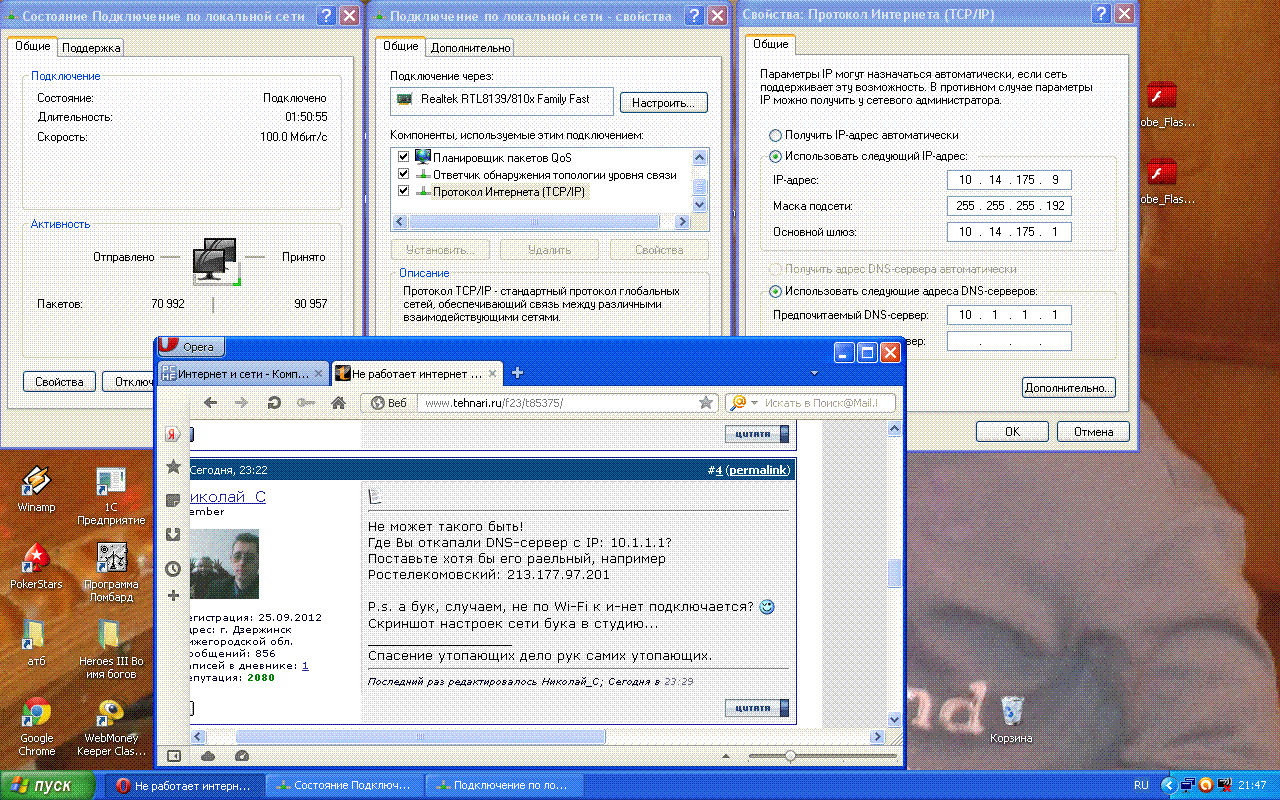Open the Windows пуск Start menu
Image resolution: width=1280 pixels, height=800 pixels.
point(47,785)
